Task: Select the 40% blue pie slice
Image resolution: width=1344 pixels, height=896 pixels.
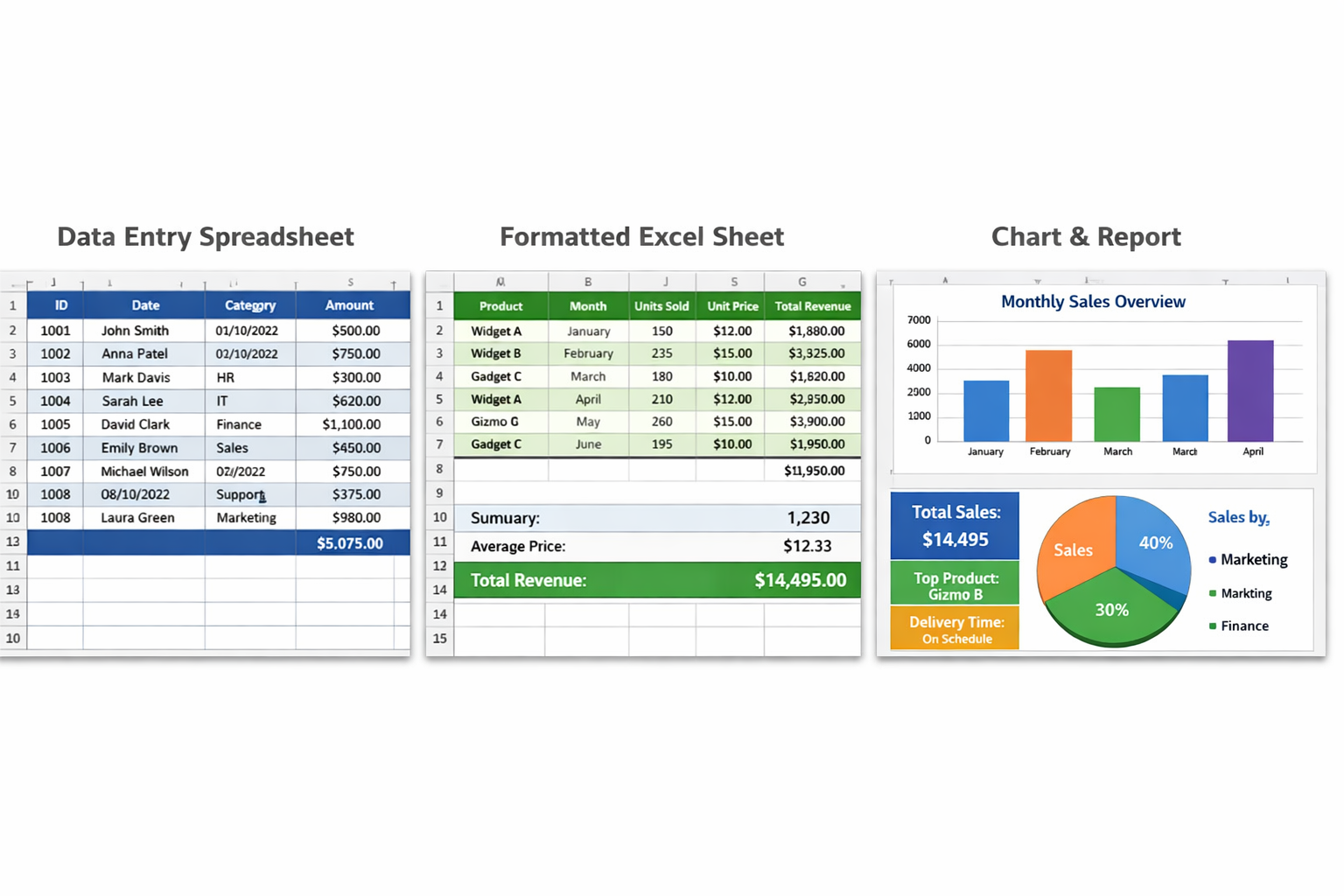Action: pos(1154,542)
